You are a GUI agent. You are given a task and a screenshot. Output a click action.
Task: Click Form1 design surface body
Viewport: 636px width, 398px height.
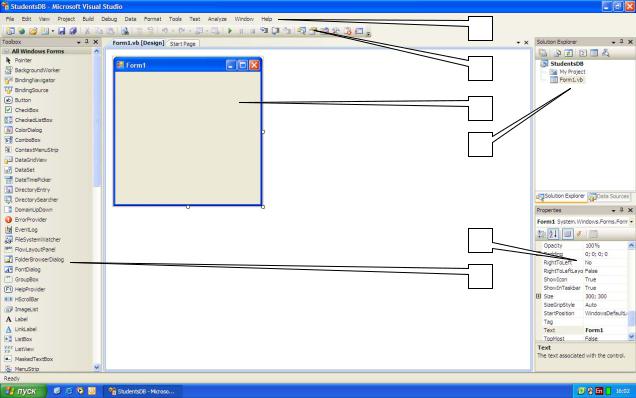click(187, 138)
